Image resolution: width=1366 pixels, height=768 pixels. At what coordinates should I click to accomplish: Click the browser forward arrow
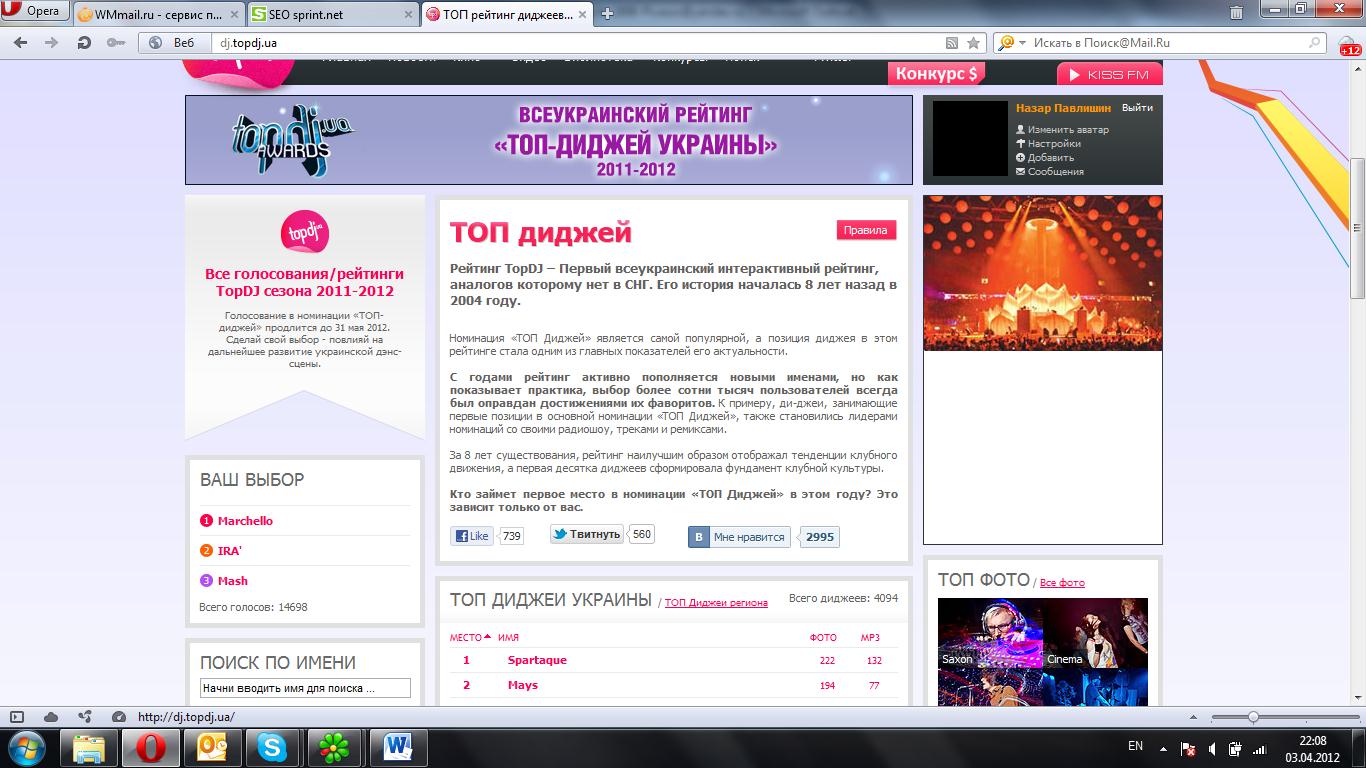tap(52, 43)
